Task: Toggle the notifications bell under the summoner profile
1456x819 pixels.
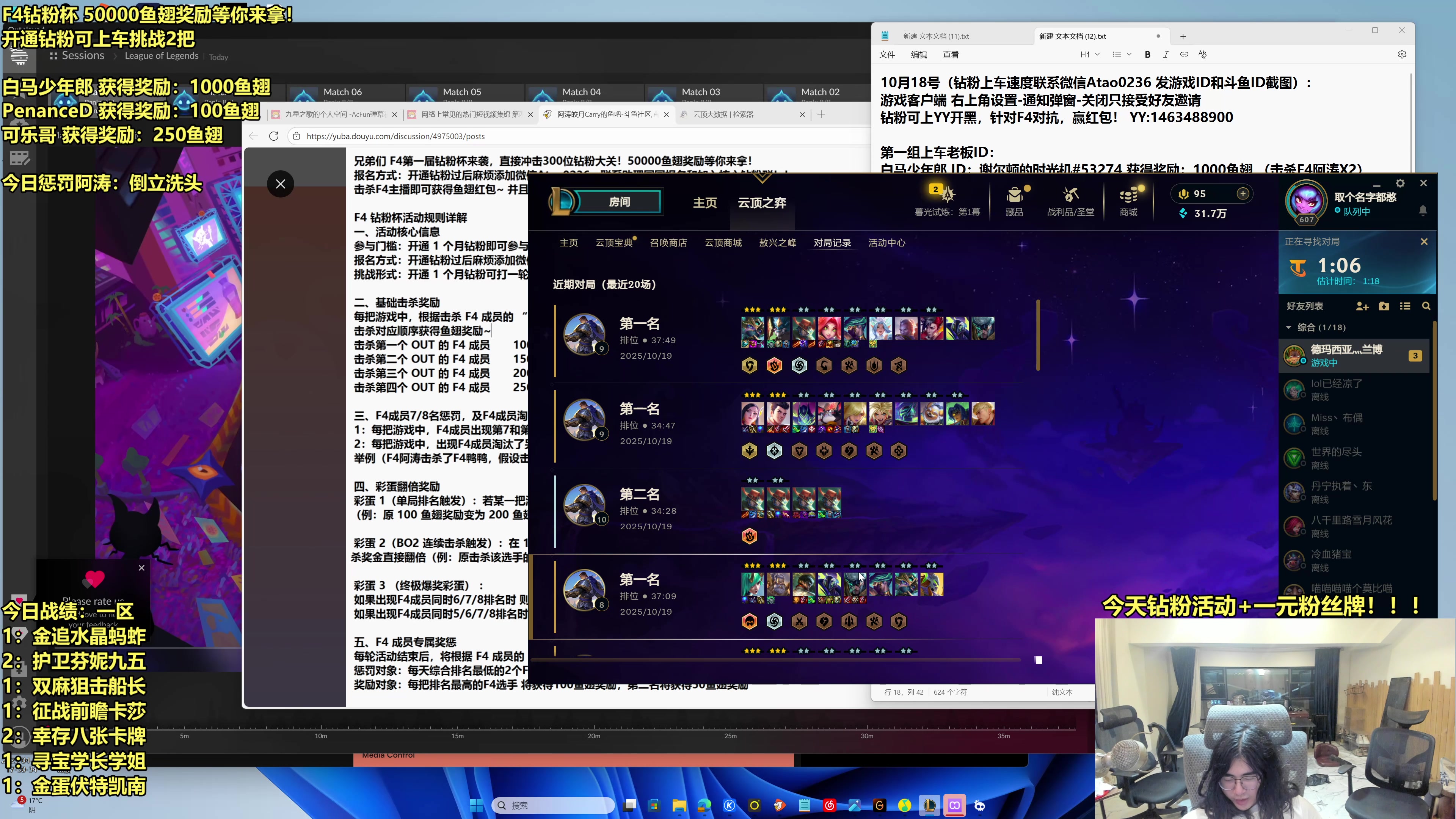Action: tap(1424, 211)
